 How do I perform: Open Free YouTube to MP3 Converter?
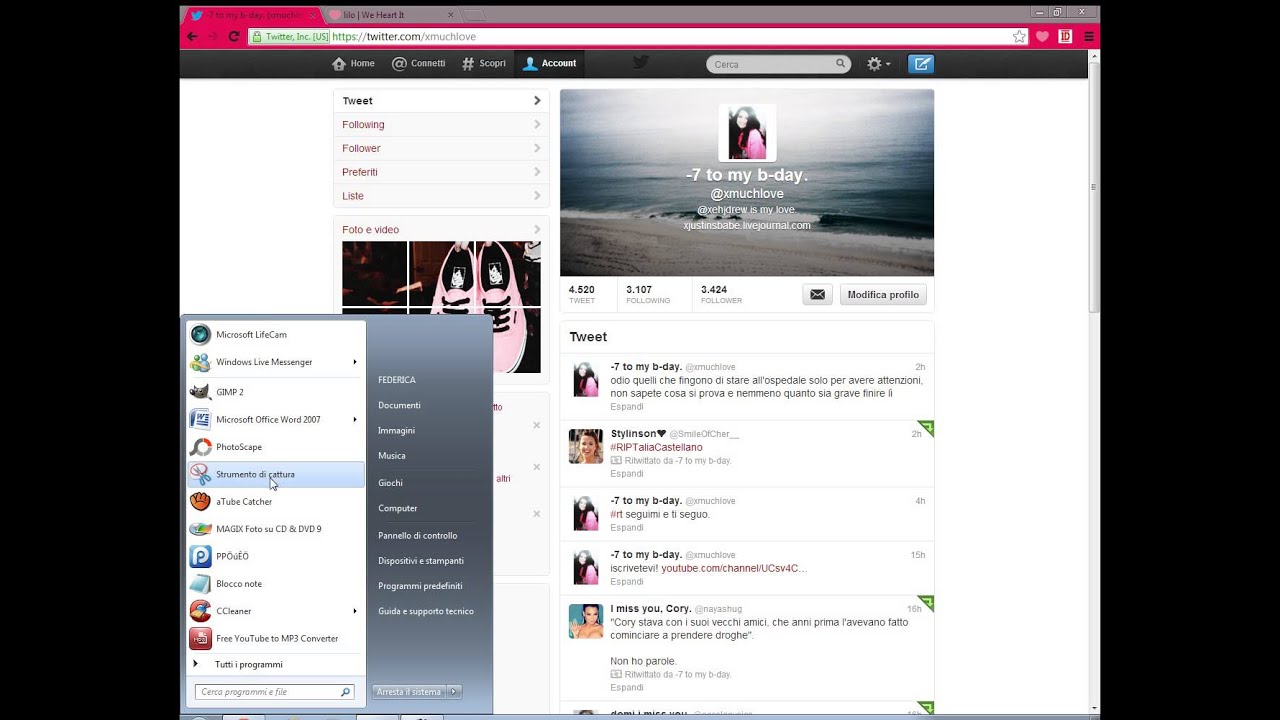[x=276, y=638]
